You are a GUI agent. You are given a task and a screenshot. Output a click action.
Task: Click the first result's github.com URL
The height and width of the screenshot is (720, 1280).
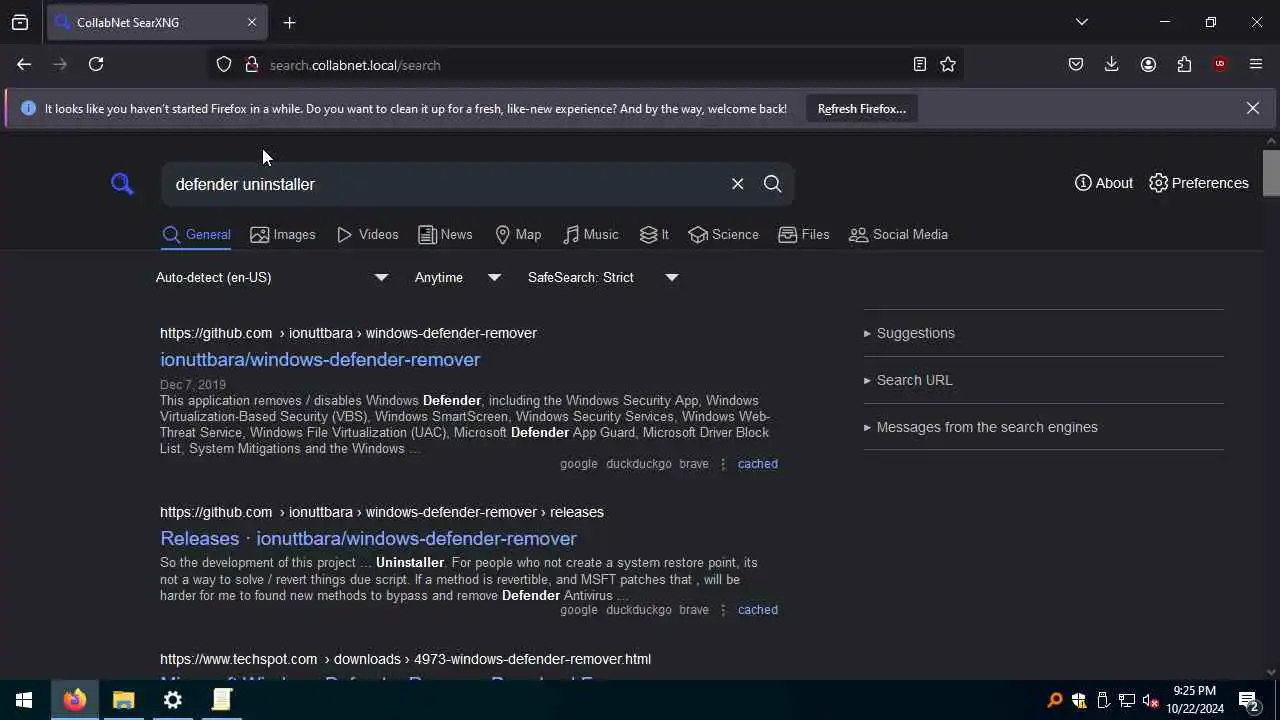(348, 333)
